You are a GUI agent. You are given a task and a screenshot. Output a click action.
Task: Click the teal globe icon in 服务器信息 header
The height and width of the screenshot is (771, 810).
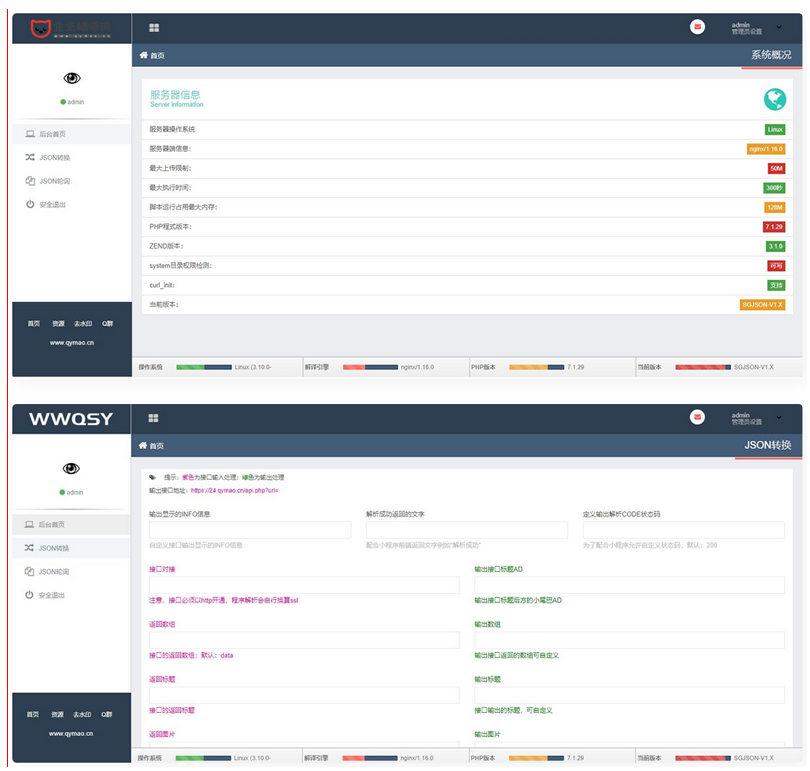772,98
